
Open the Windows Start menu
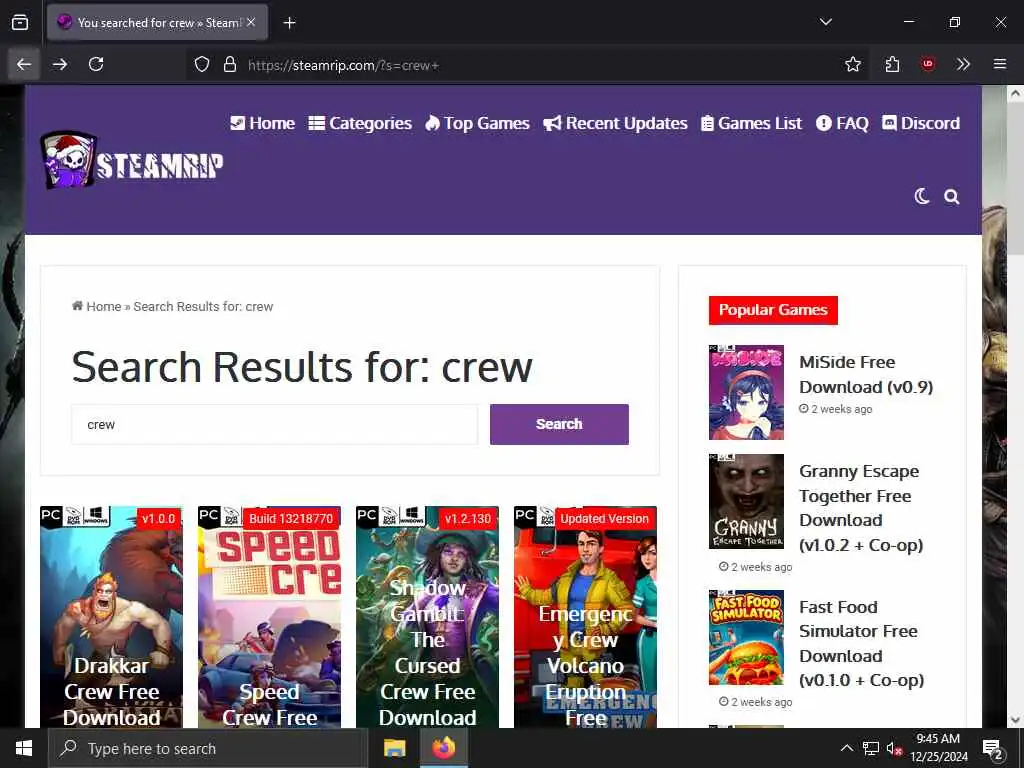24,748
